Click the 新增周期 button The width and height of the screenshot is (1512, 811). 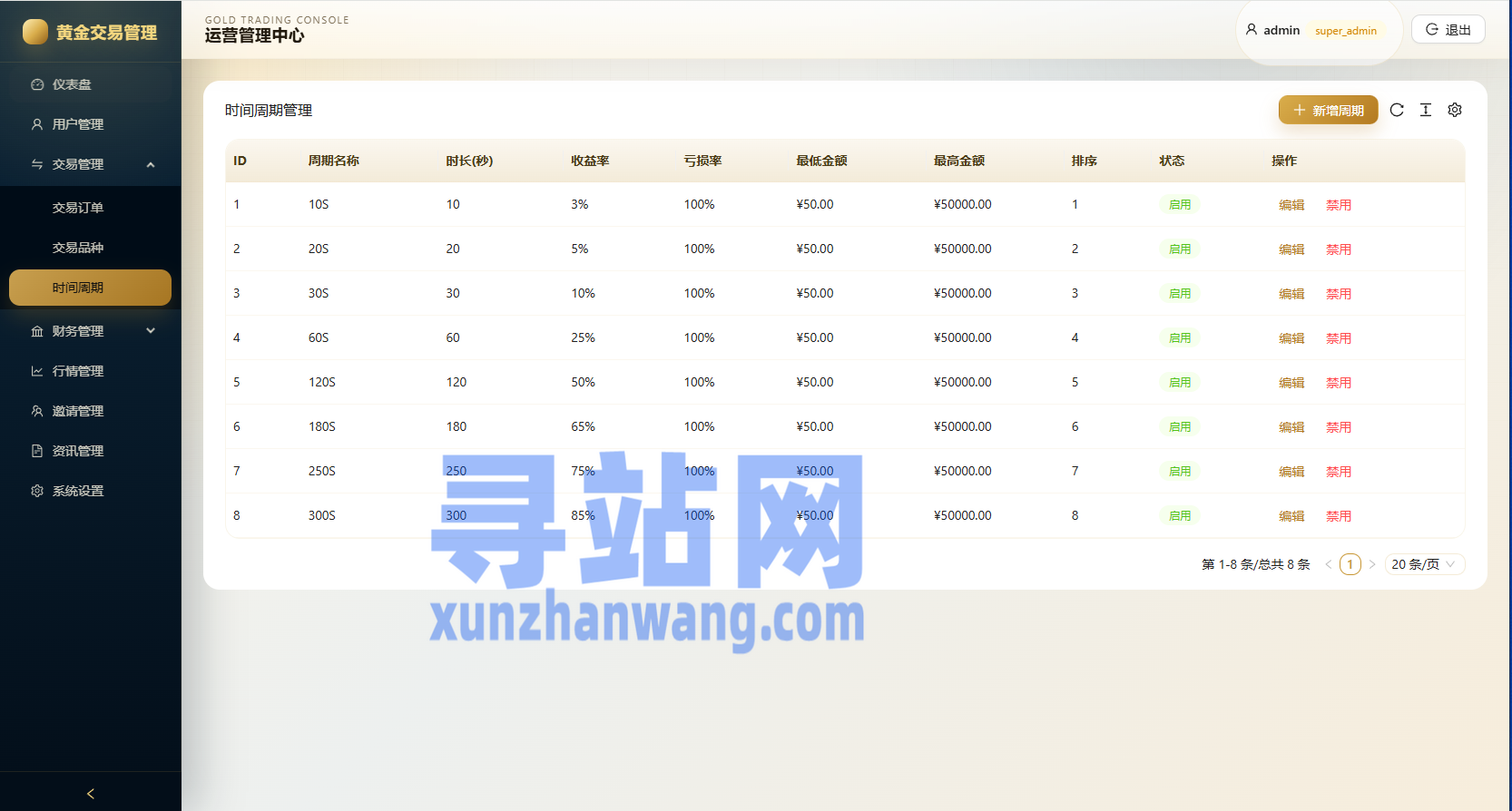[x=1329, y=110]
